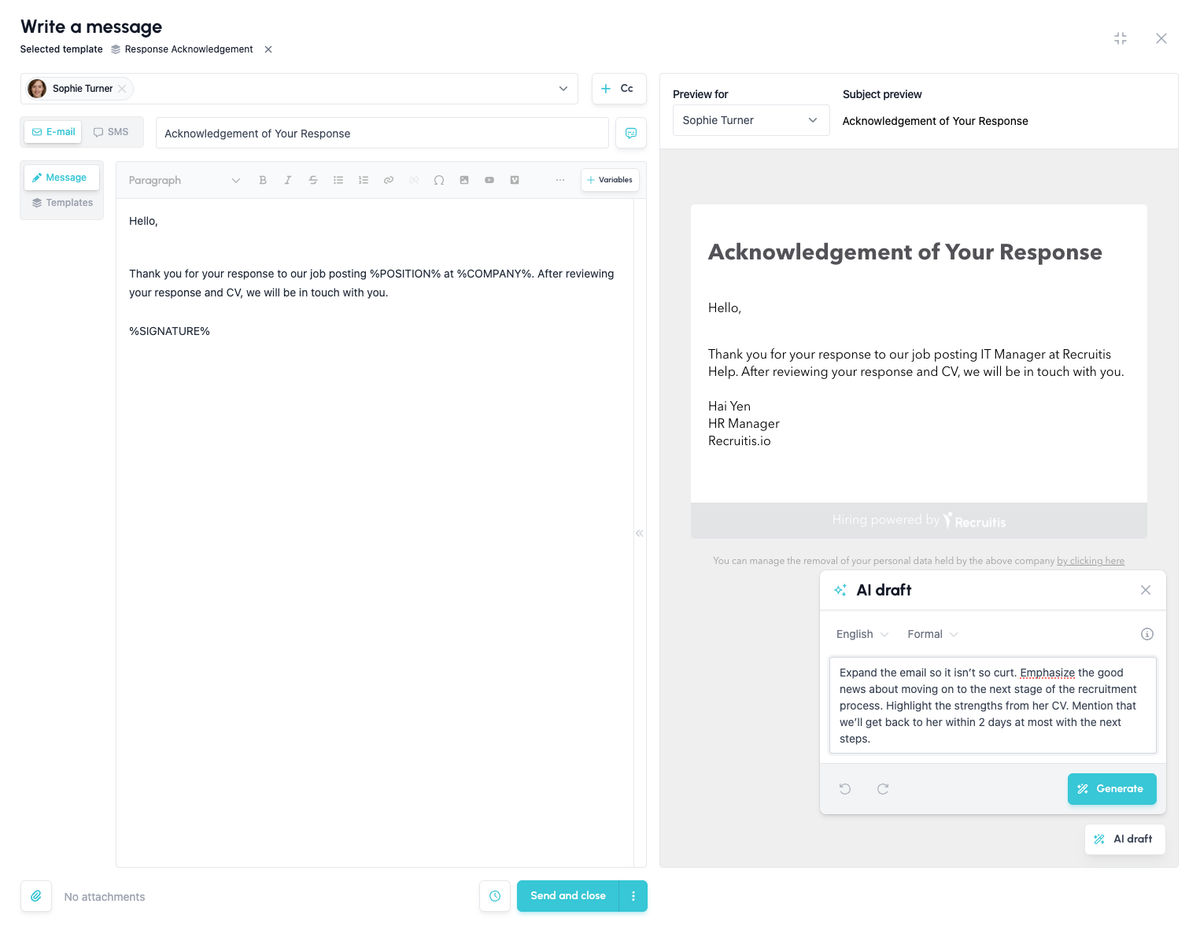The width and height of the screenshot is (1200, 932).
Task: Apply bold formatting in editor toolbar
Action: pyautogui.click(x=263, y=180)
